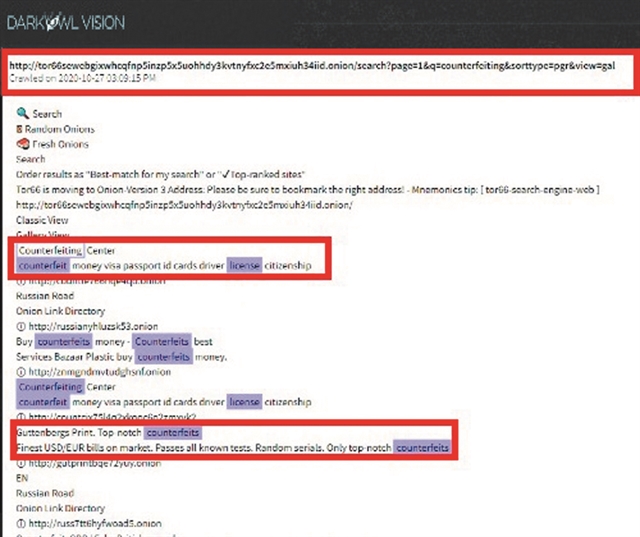Image resolution: width=640 pixels, height=537 pixels.
Task: Click info icon next to russ7tt6hyfwoad5.onion
Action: [22, 522]
